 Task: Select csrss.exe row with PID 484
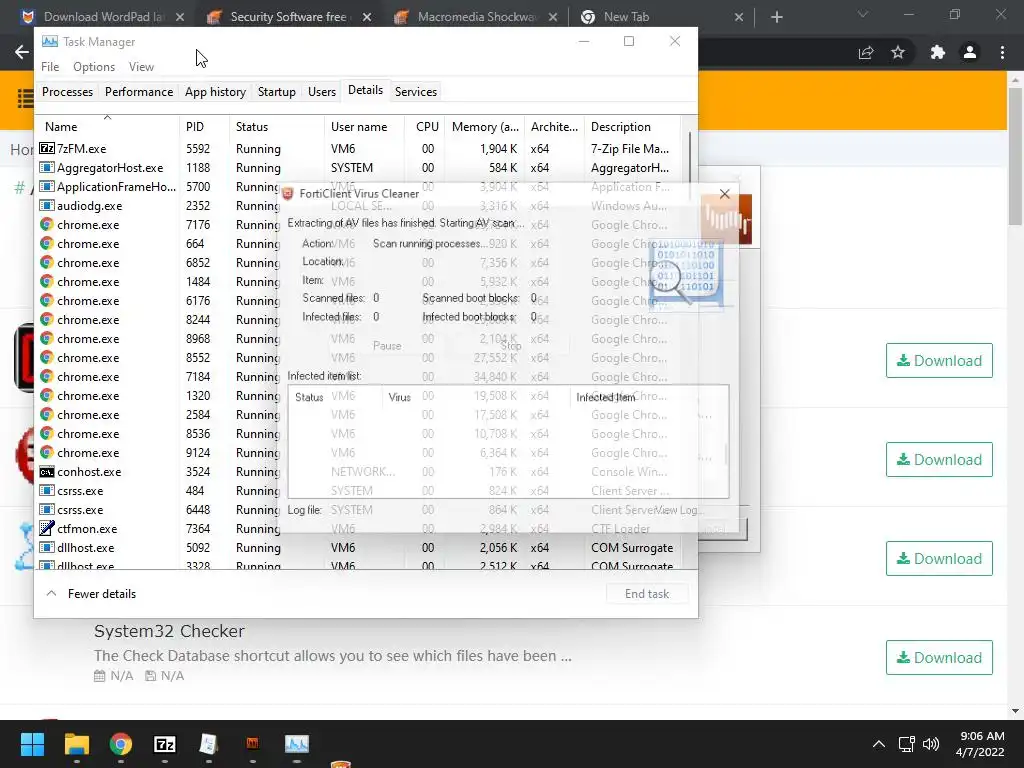[358, 490]
